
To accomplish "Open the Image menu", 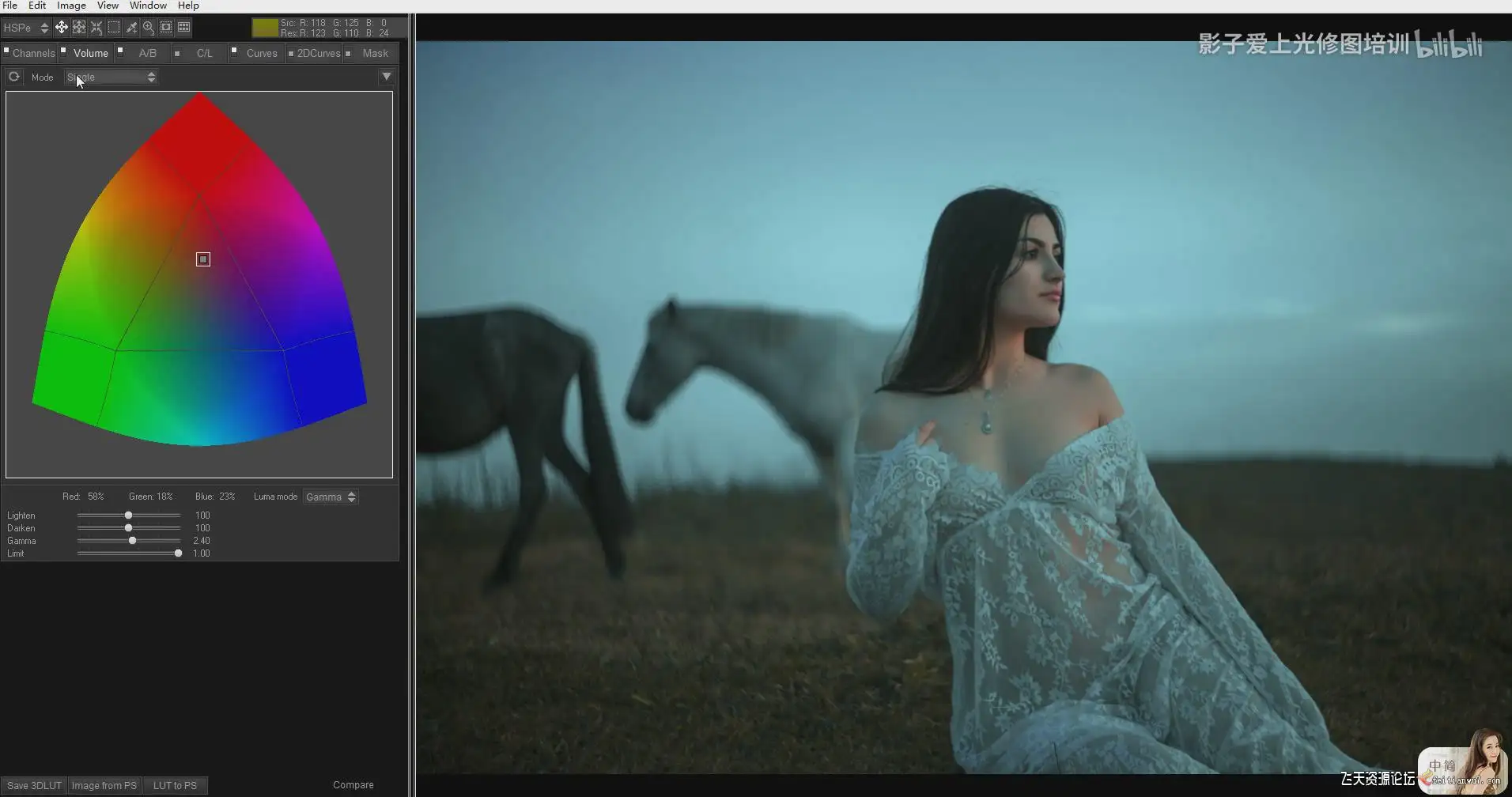I will tap(71, 6).
